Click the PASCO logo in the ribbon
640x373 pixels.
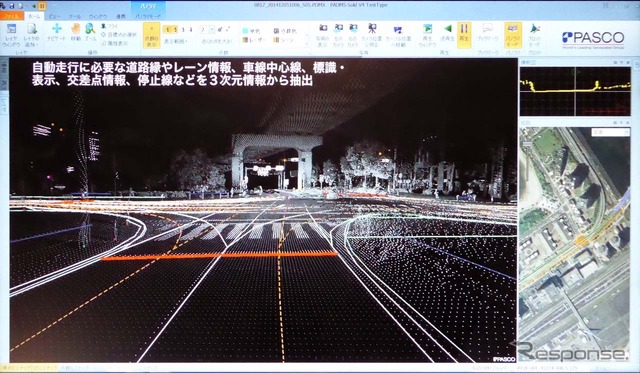click(x=593, y=39)
